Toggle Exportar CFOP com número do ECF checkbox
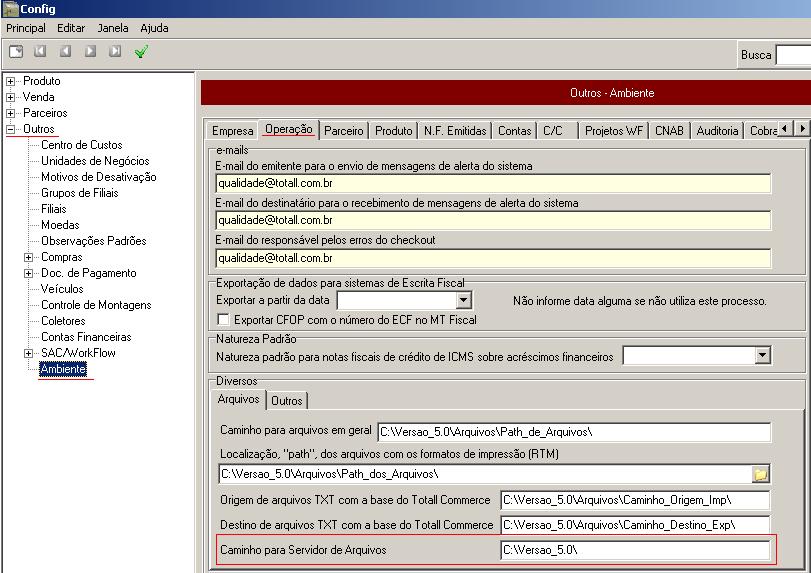811x573 pixels. [x=223, y=320]
